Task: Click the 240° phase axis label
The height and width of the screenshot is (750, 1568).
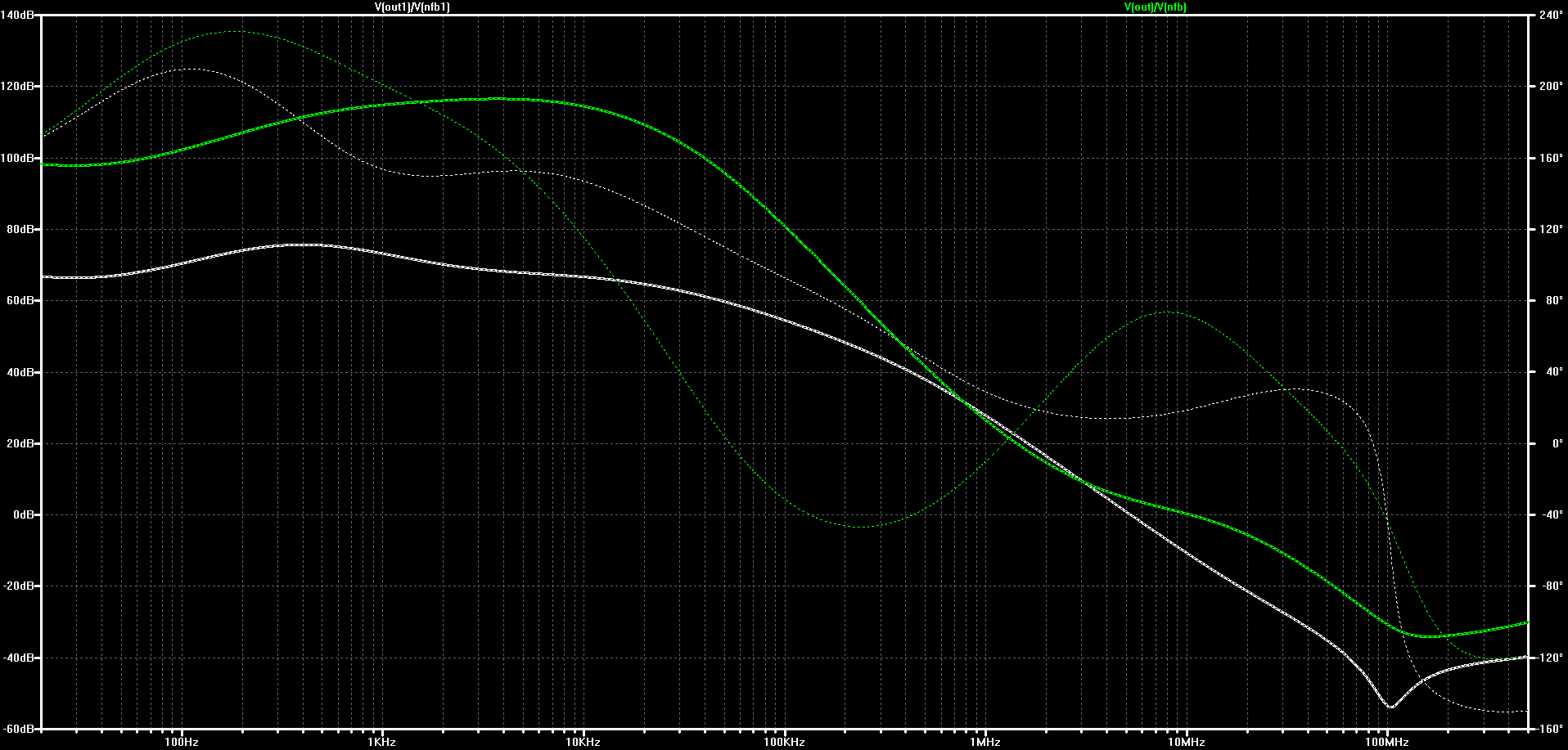Action: [1551, 16]
